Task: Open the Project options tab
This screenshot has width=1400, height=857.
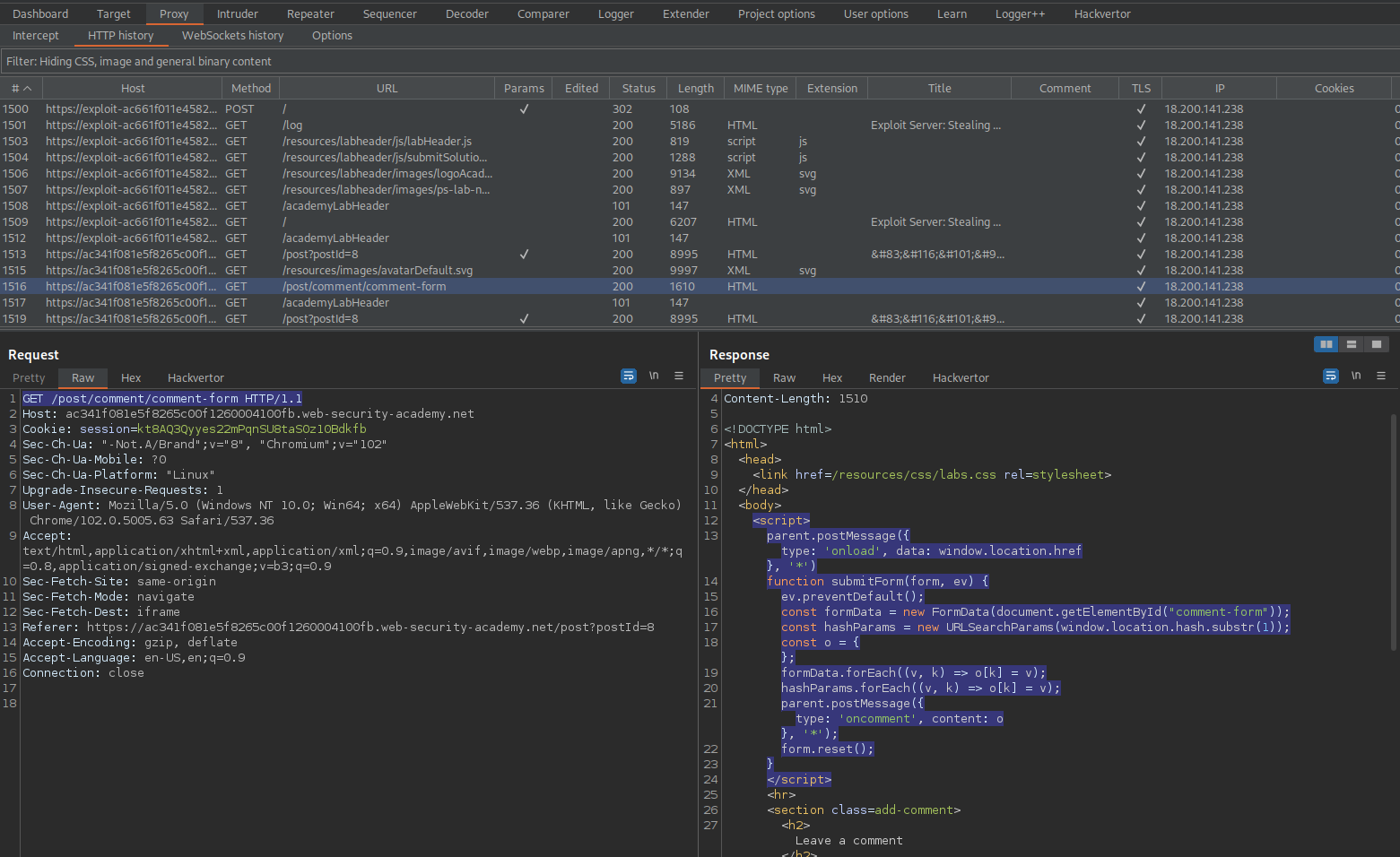Action: tap(776, 13)
